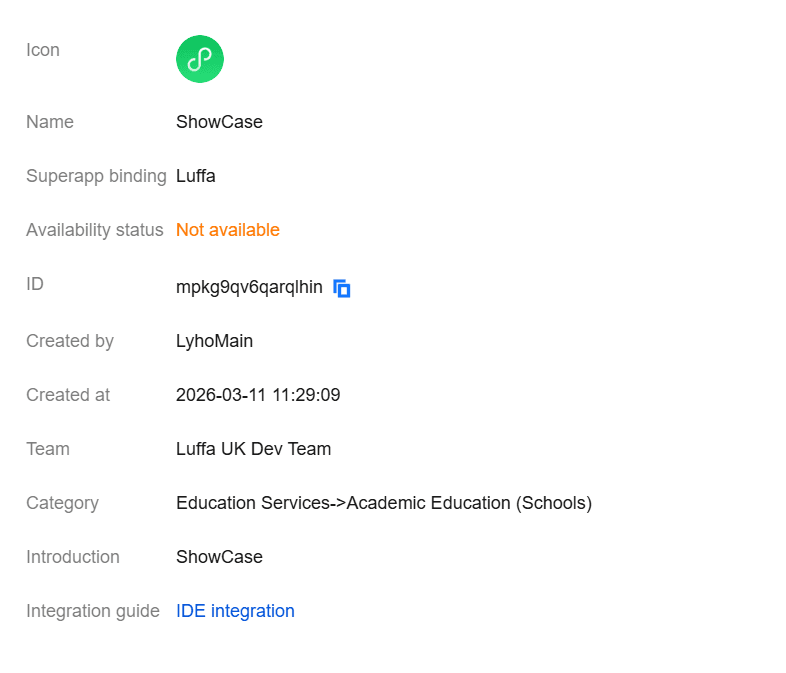Viewport: 786px width, 673px height.
Task: Open the IDE integration link
Action: point(235,611)
